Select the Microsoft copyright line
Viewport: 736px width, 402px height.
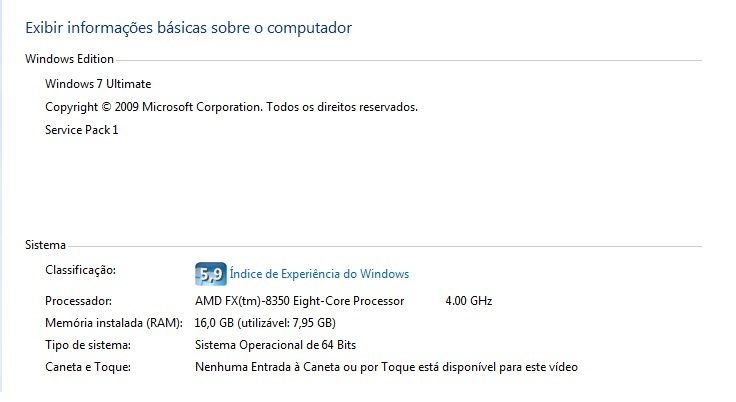pyautogui.click(x=231, y=107)
